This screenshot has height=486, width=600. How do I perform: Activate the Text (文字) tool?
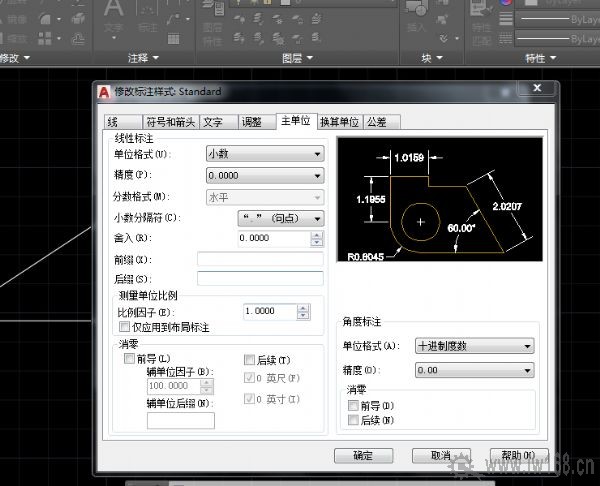[x=114, y=17]
